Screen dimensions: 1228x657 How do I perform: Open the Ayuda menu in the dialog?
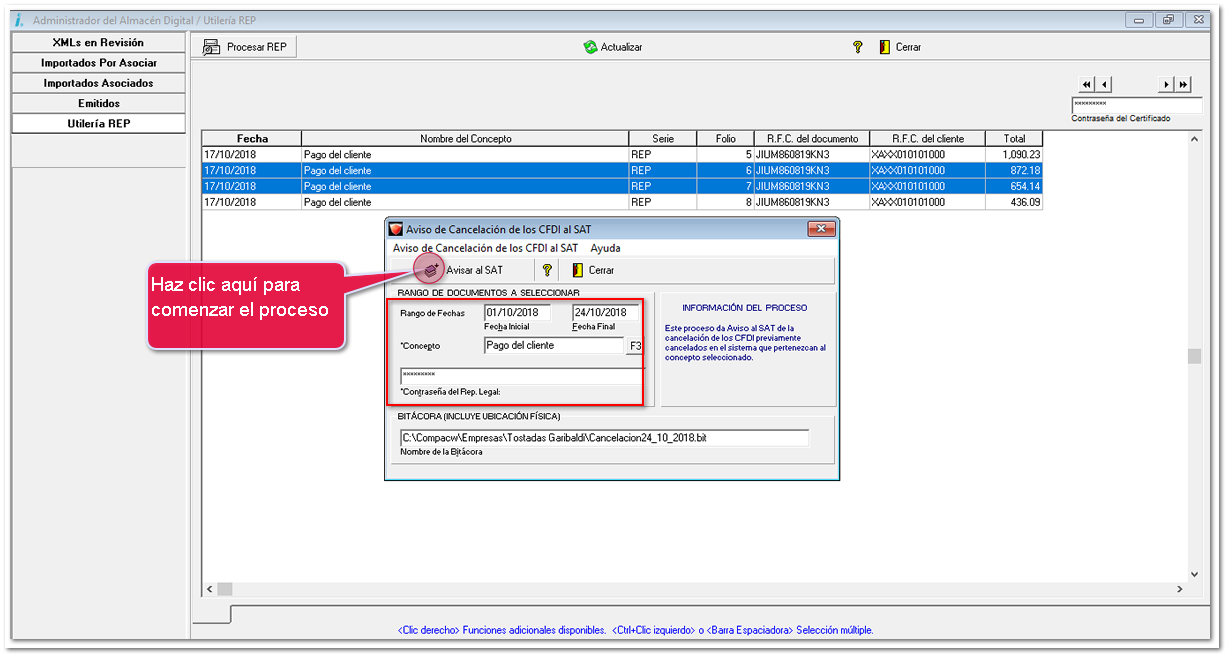tap(605, 248)
